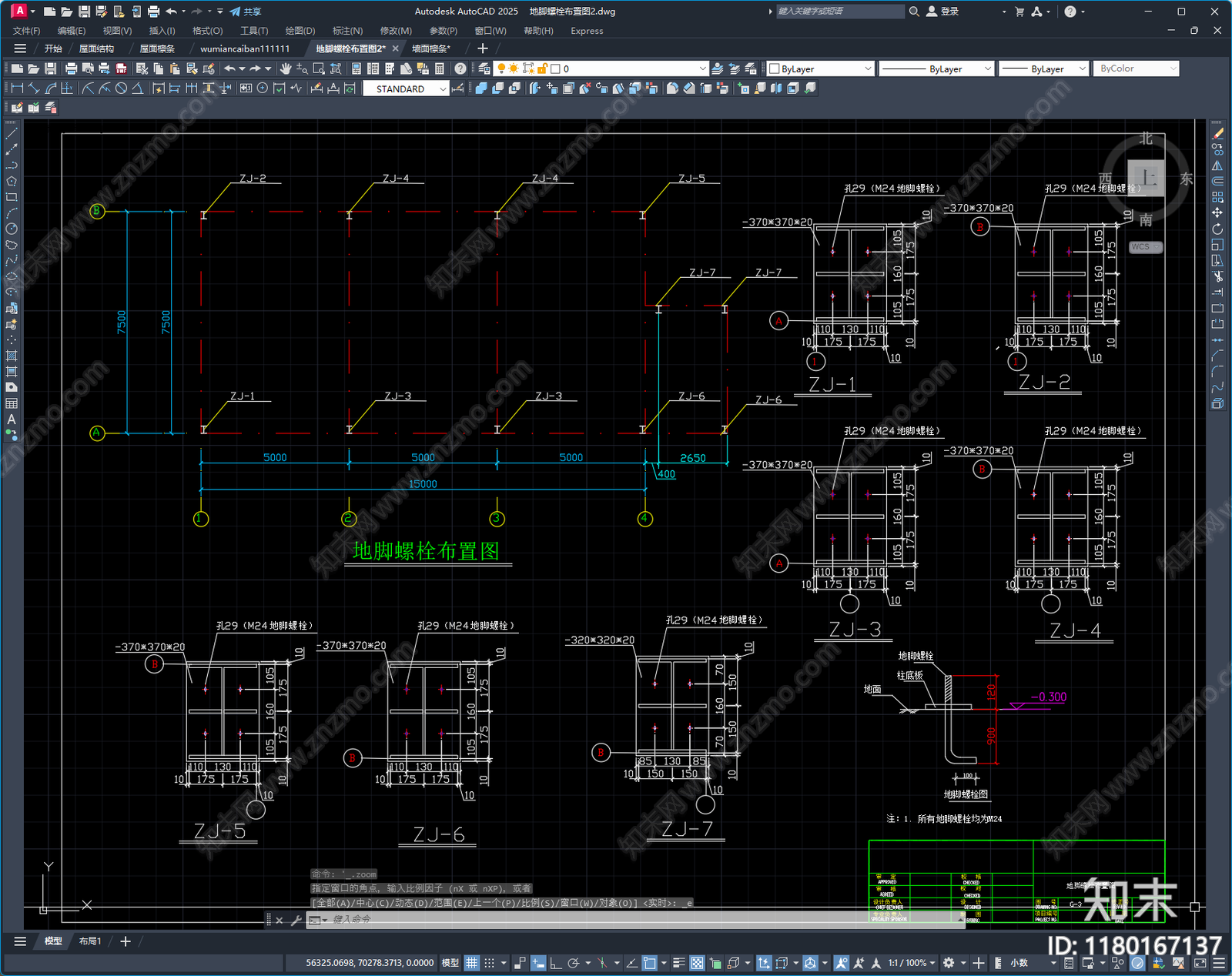The height and width of the screenshot is (976, 1232).
Task: Click the keyword search input box
Action: [839, 12]
